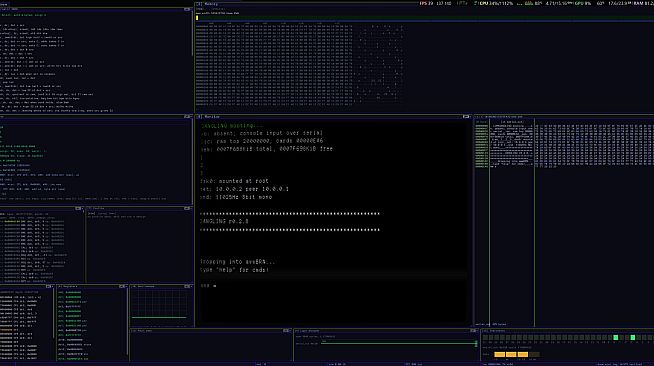Select the 'type "help" for cmds!' line
The height and width of the screenshot is (366, 654).
(x=234, y=270)
